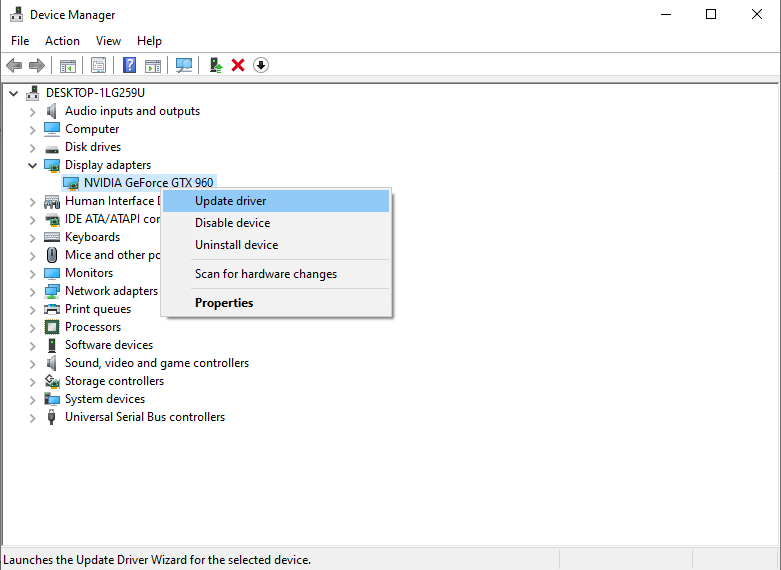This screenshot has height=570, width=781.
Task: Click the Audio inputs and outputs speaker icon
Action: [x=52, y=111]
